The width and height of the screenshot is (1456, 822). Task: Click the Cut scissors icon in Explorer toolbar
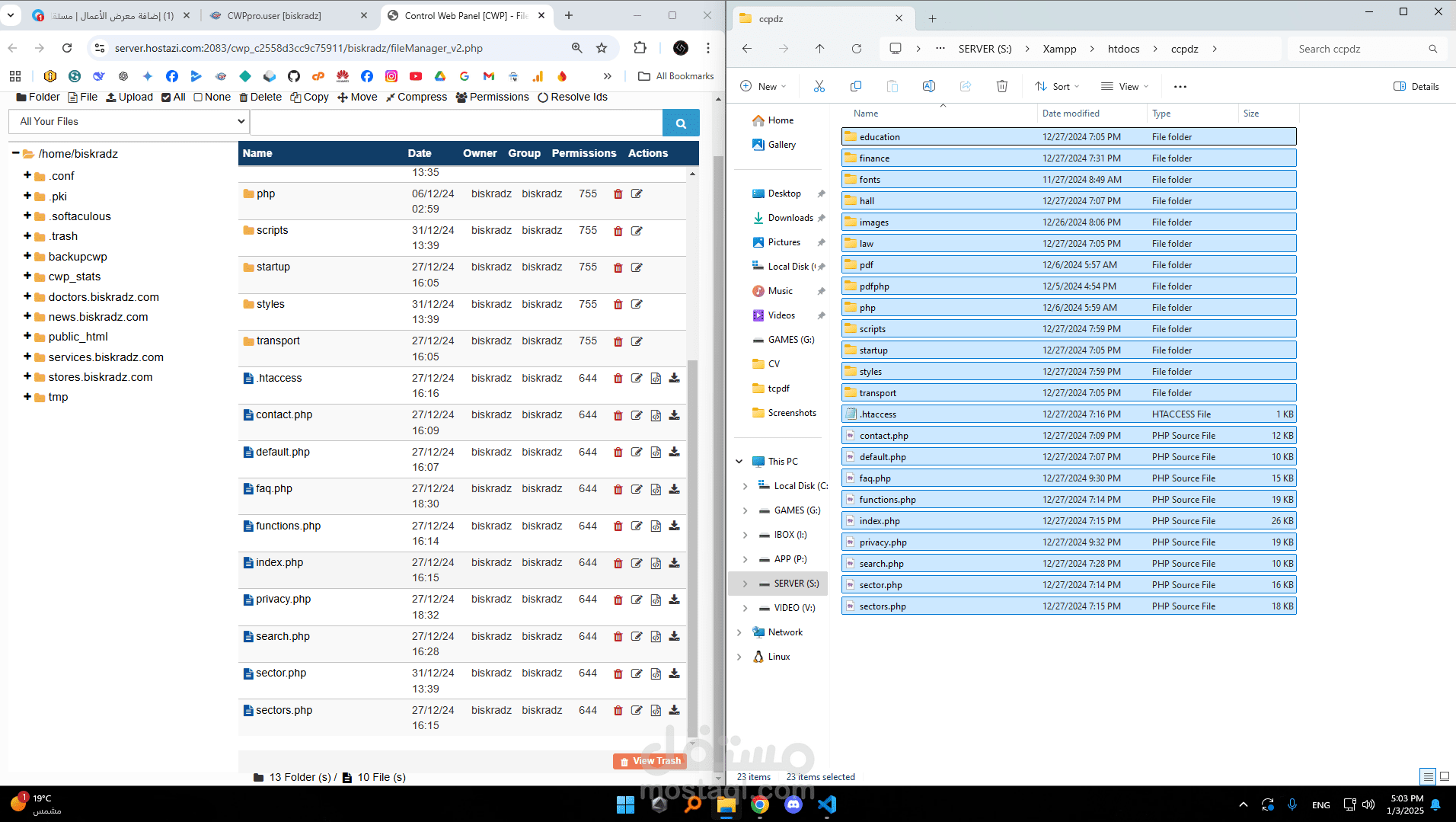coord(819,86)
